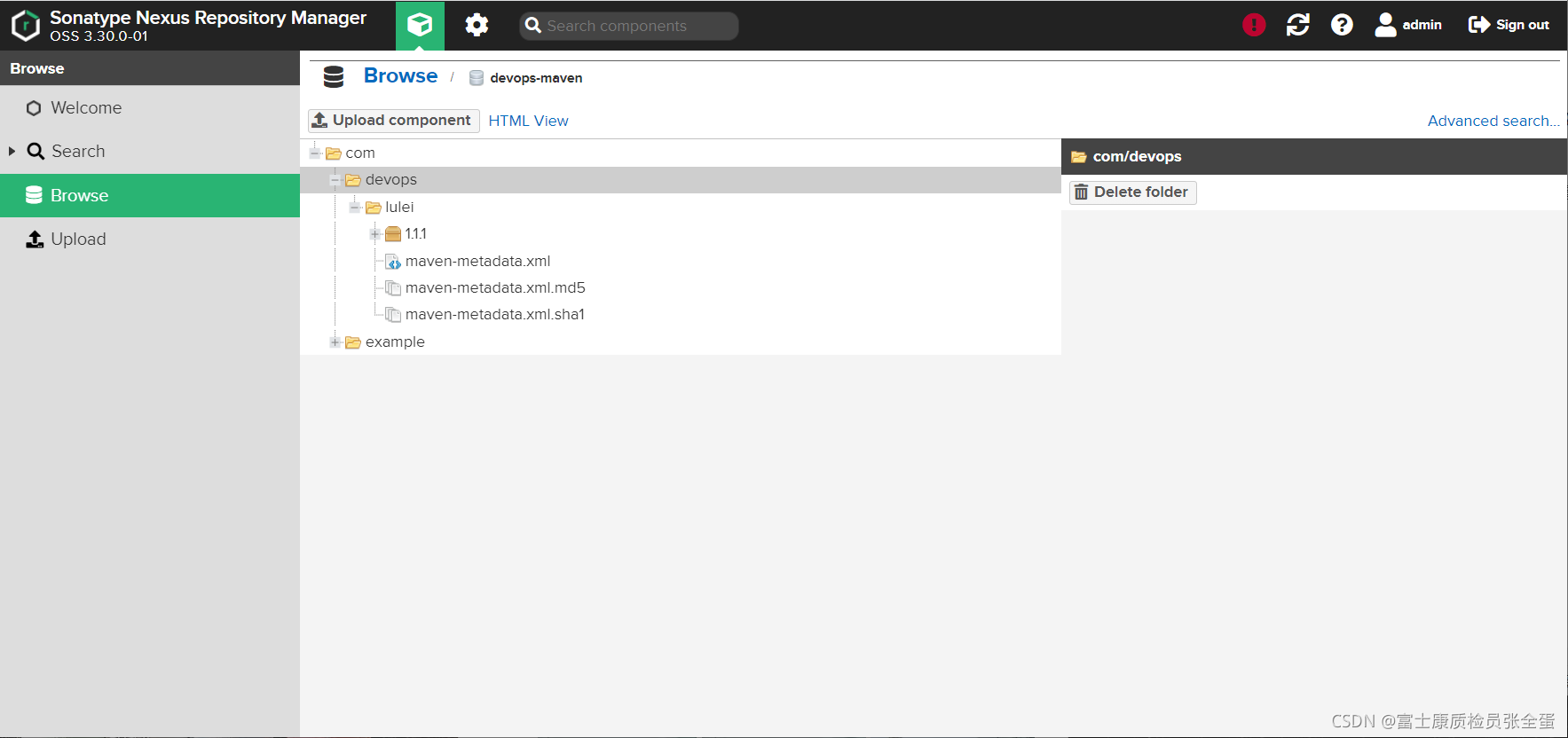Collapse the lulei folder

pyautogui.click(x=355, y=208)
